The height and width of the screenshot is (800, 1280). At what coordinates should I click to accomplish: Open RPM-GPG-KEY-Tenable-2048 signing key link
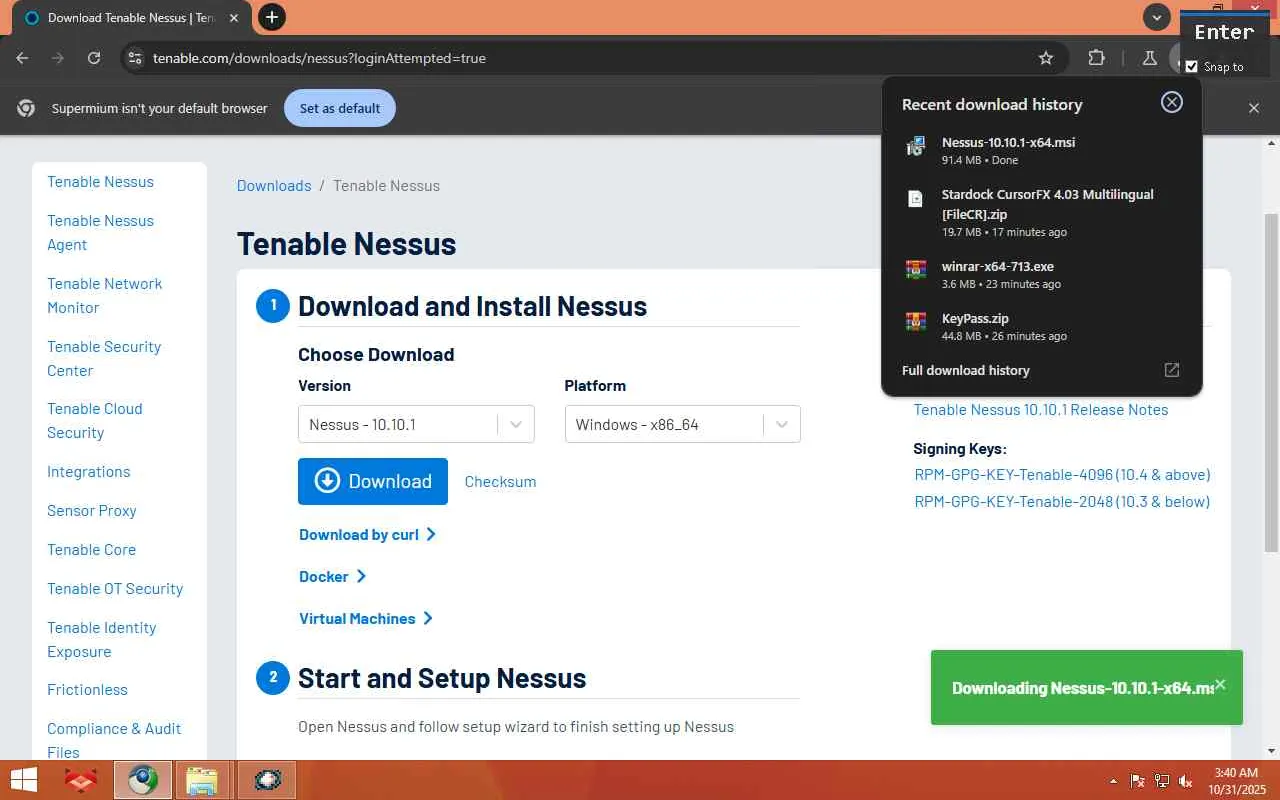1062,501
